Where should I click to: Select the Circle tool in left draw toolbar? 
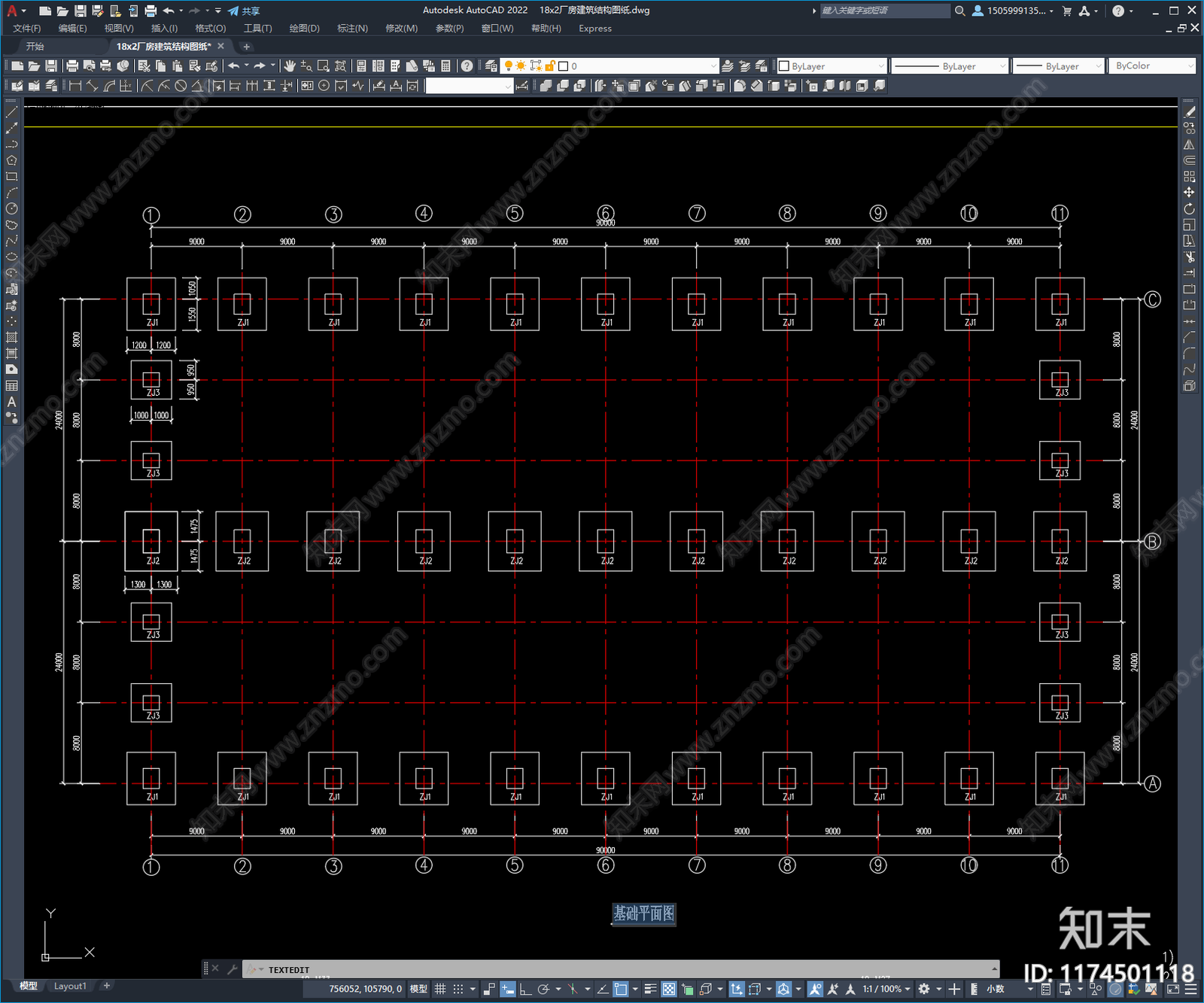pyautogui.click(x=11, y=208)
